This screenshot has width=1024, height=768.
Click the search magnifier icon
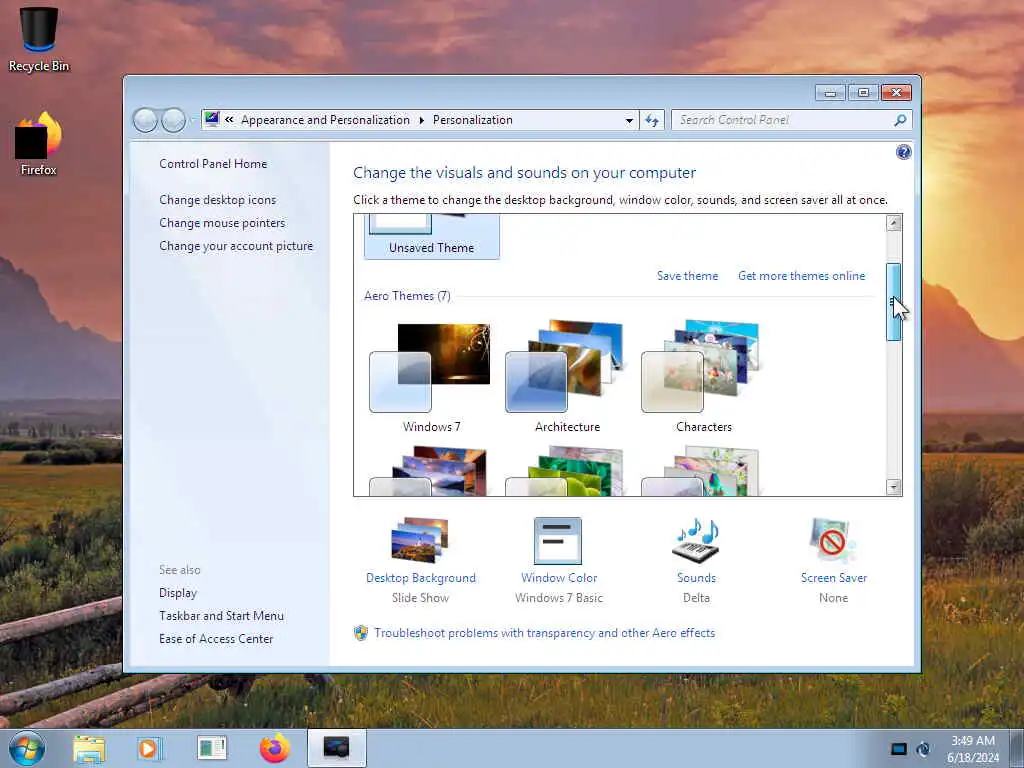coord(900,120)
